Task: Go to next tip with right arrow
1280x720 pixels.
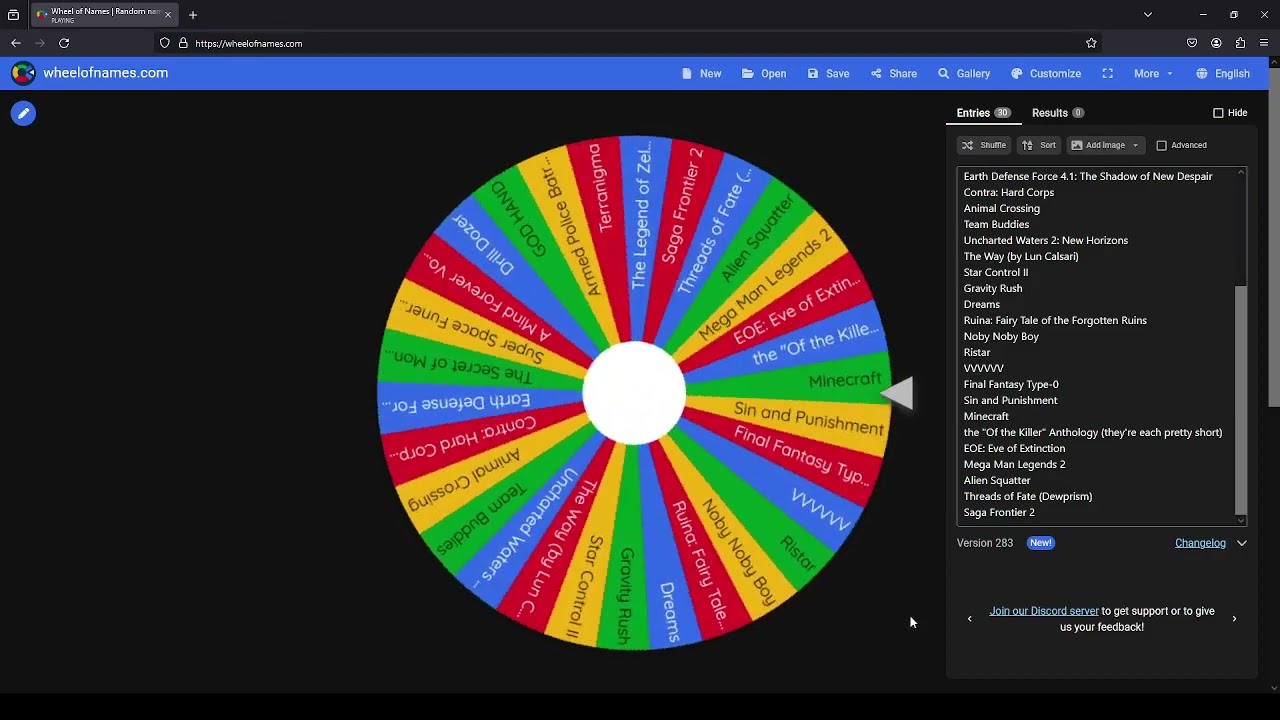Action: [1234, 619]
